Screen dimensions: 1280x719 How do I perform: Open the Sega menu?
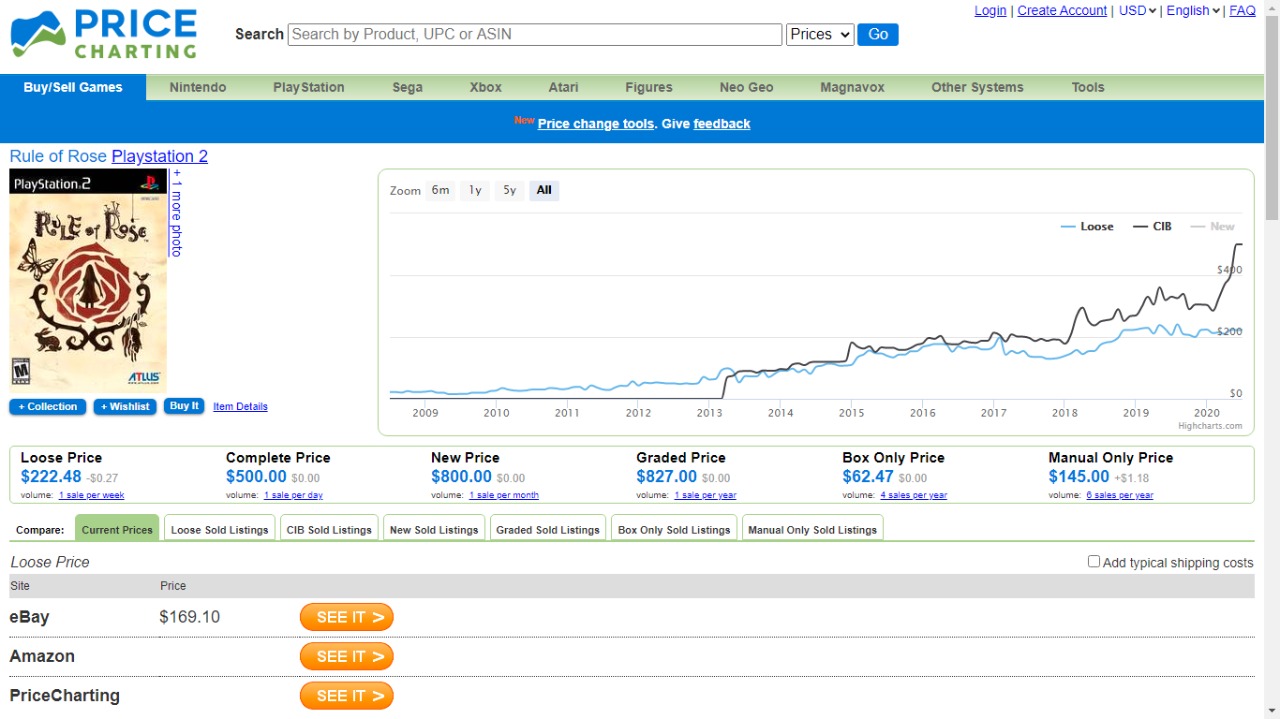coord(407,87)
